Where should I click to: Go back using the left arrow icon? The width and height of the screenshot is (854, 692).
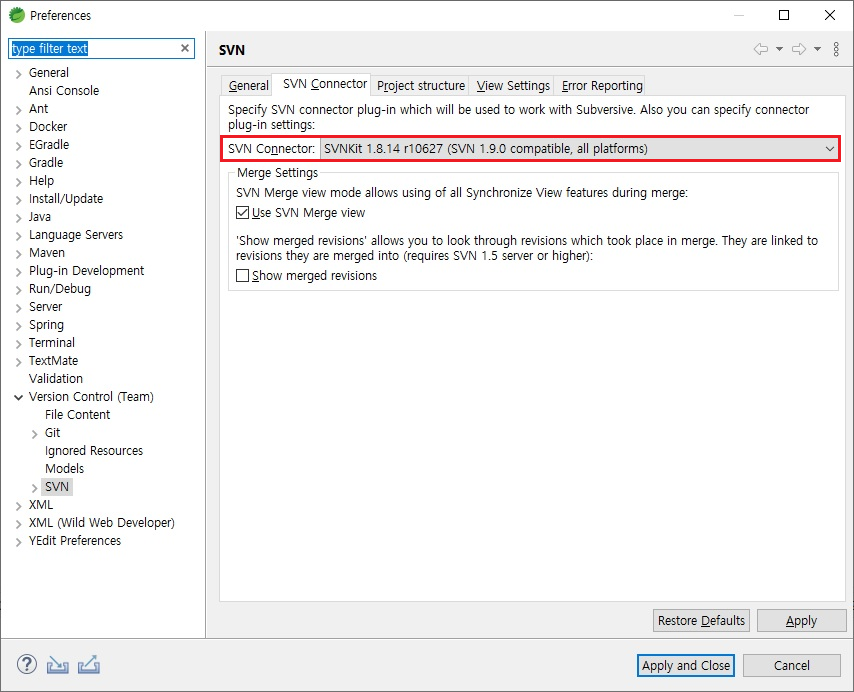click(x=761, y=50)
